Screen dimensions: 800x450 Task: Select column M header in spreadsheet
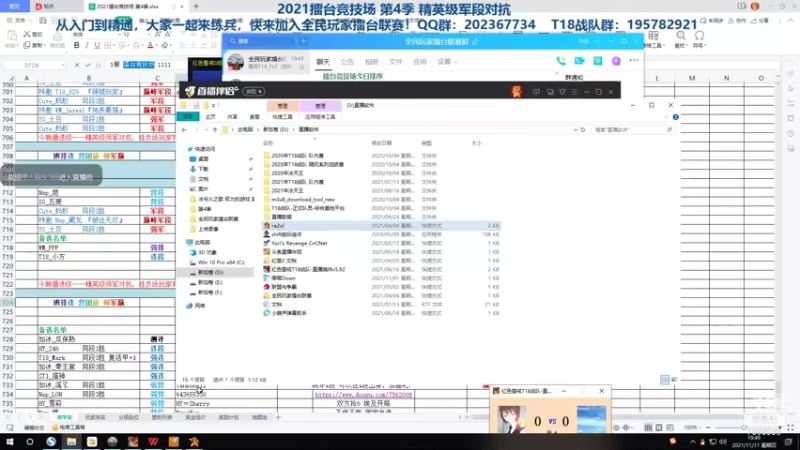click(692, 78)
